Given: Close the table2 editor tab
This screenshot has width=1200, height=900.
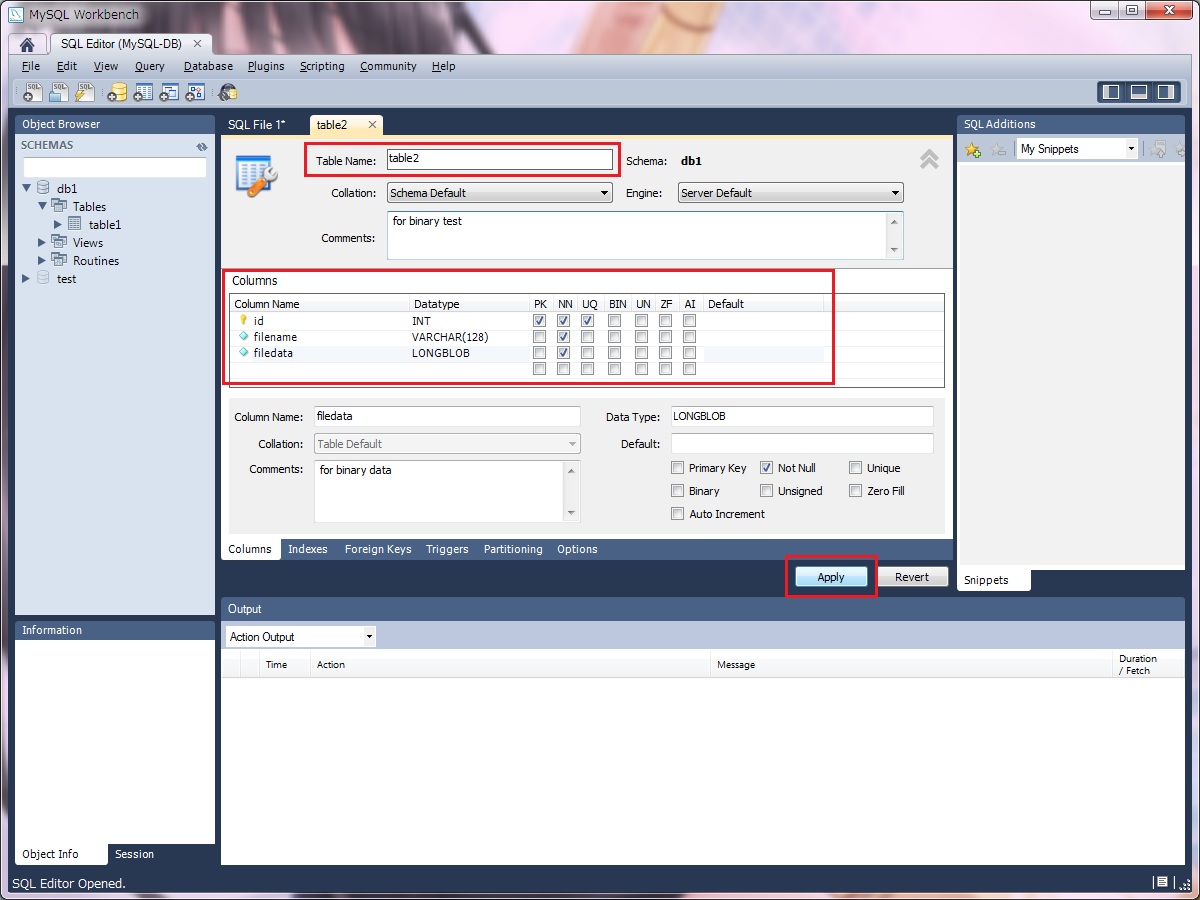Looking at the screenshot, I should coord(372,125).
